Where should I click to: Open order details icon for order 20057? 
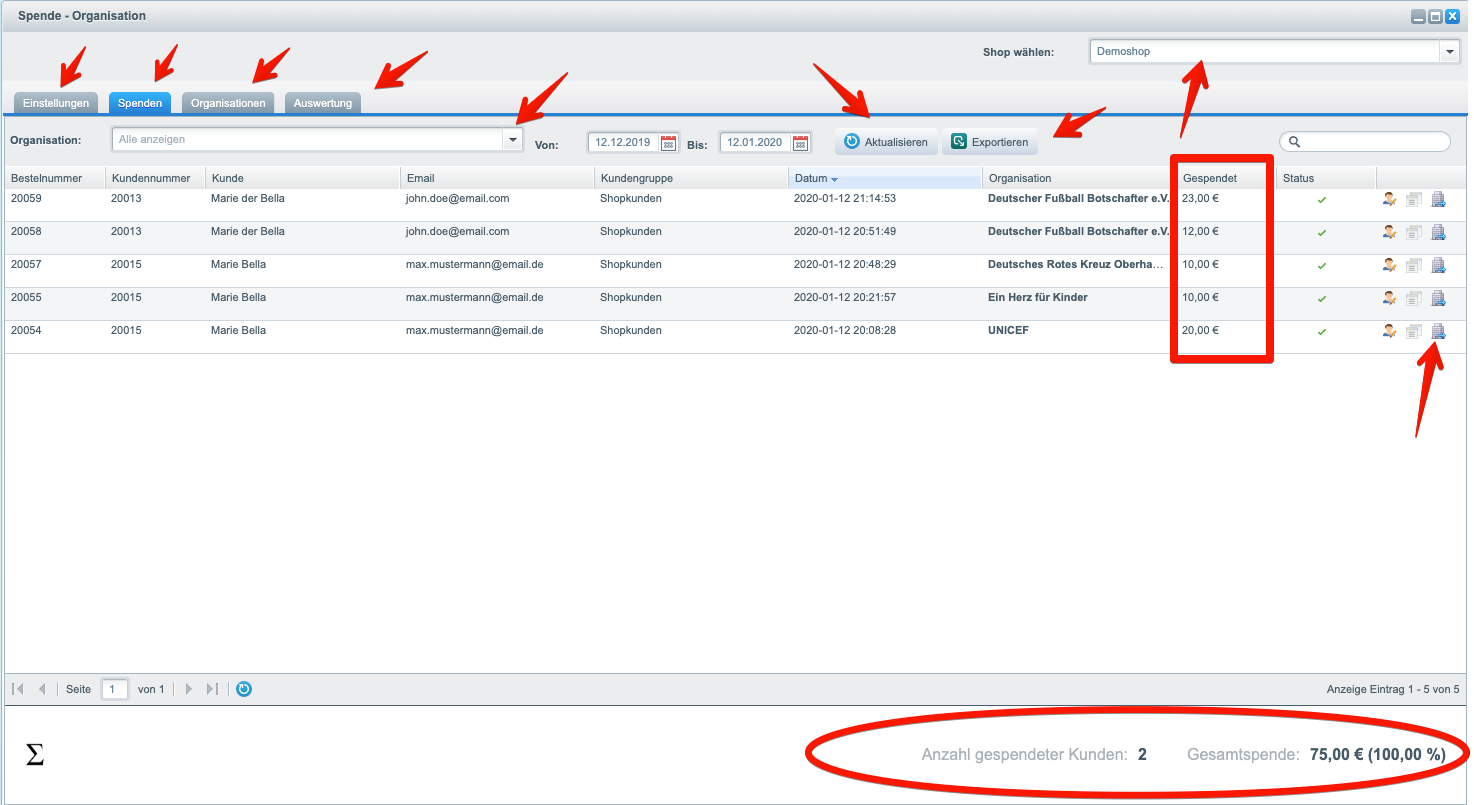[x=1414, y=266]
